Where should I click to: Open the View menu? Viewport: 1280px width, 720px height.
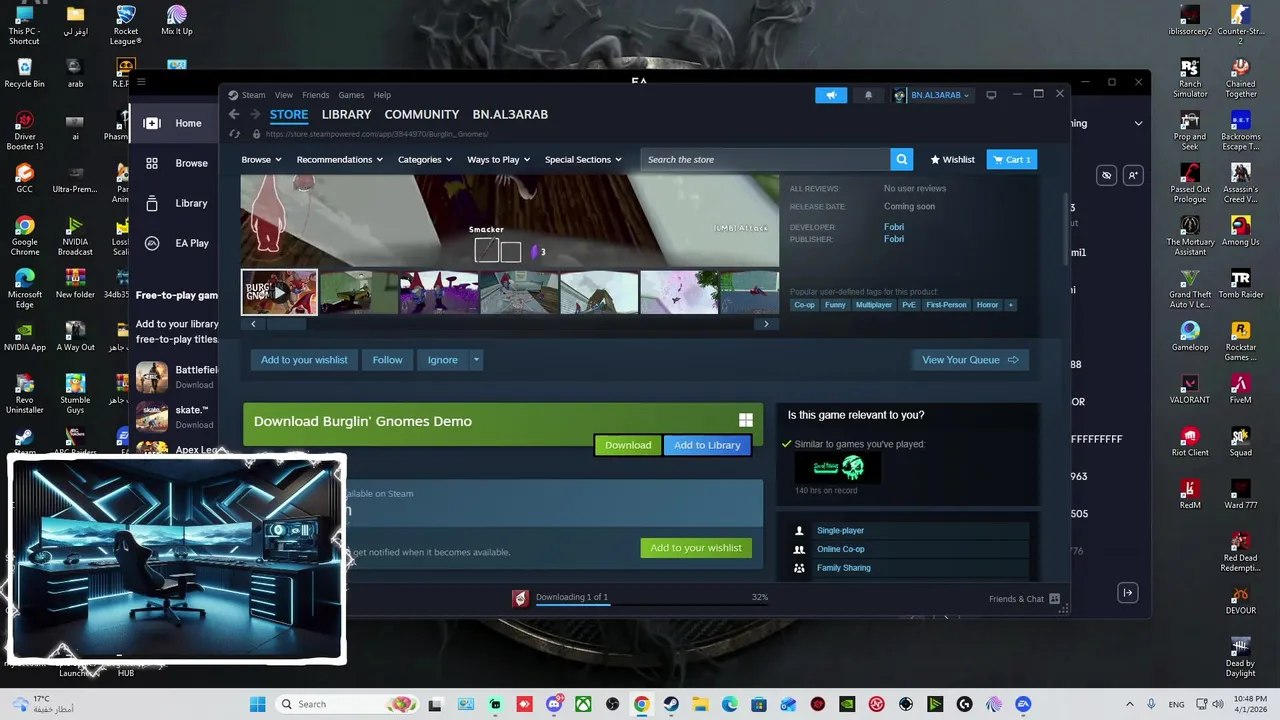(284, 95)
